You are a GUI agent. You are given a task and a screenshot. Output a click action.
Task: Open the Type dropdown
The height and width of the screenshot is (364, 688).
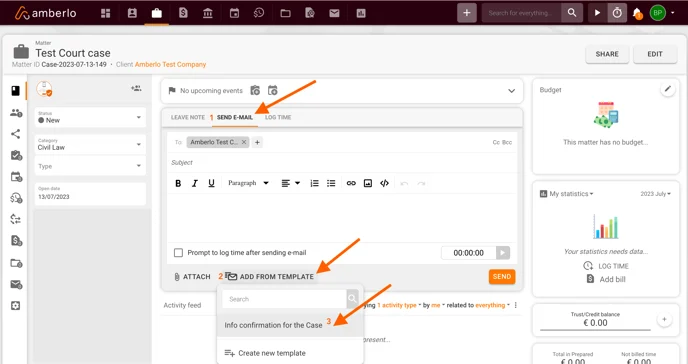pyautogui.click(x=90, y=166)
